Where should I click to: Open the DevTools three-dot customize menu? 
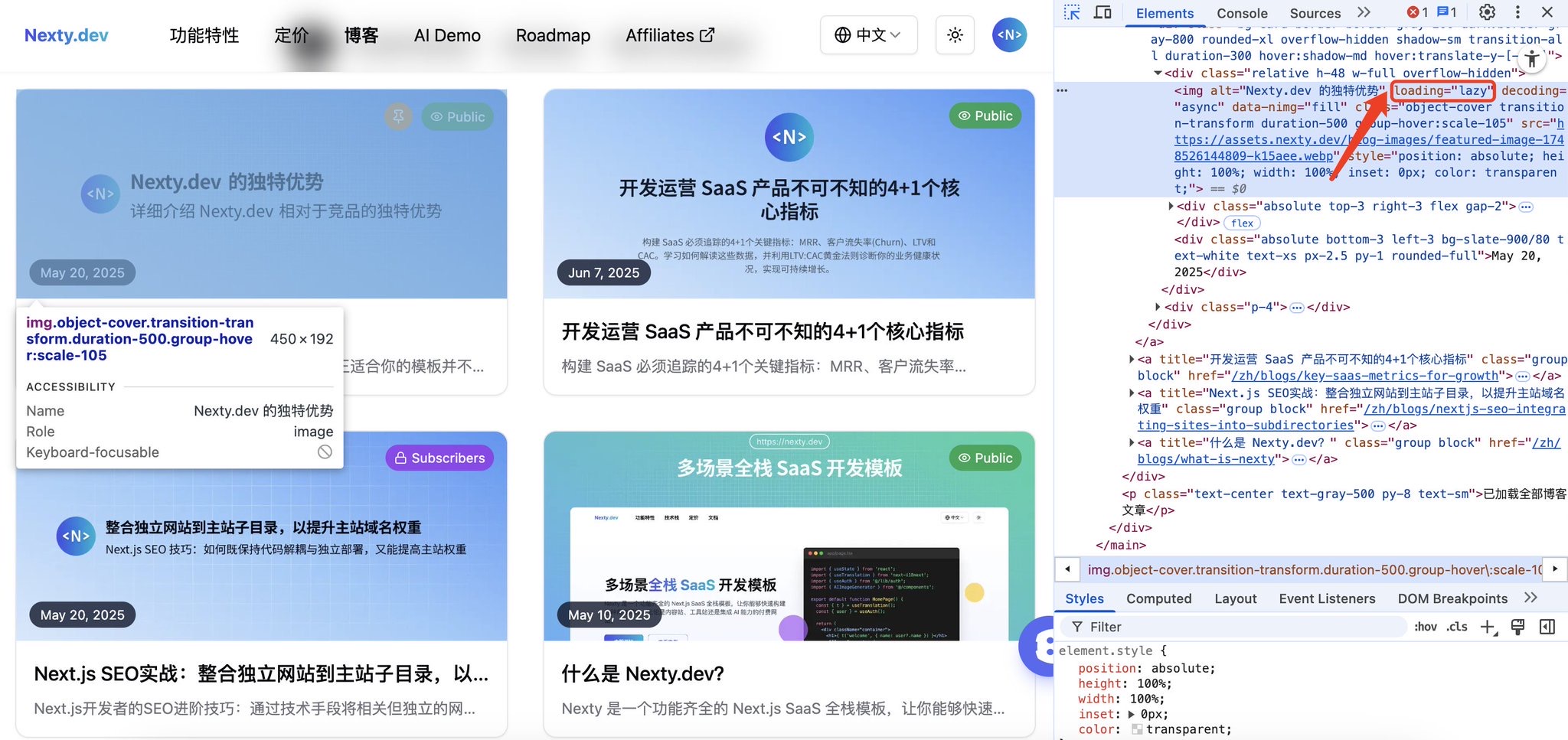point(1517,12)
